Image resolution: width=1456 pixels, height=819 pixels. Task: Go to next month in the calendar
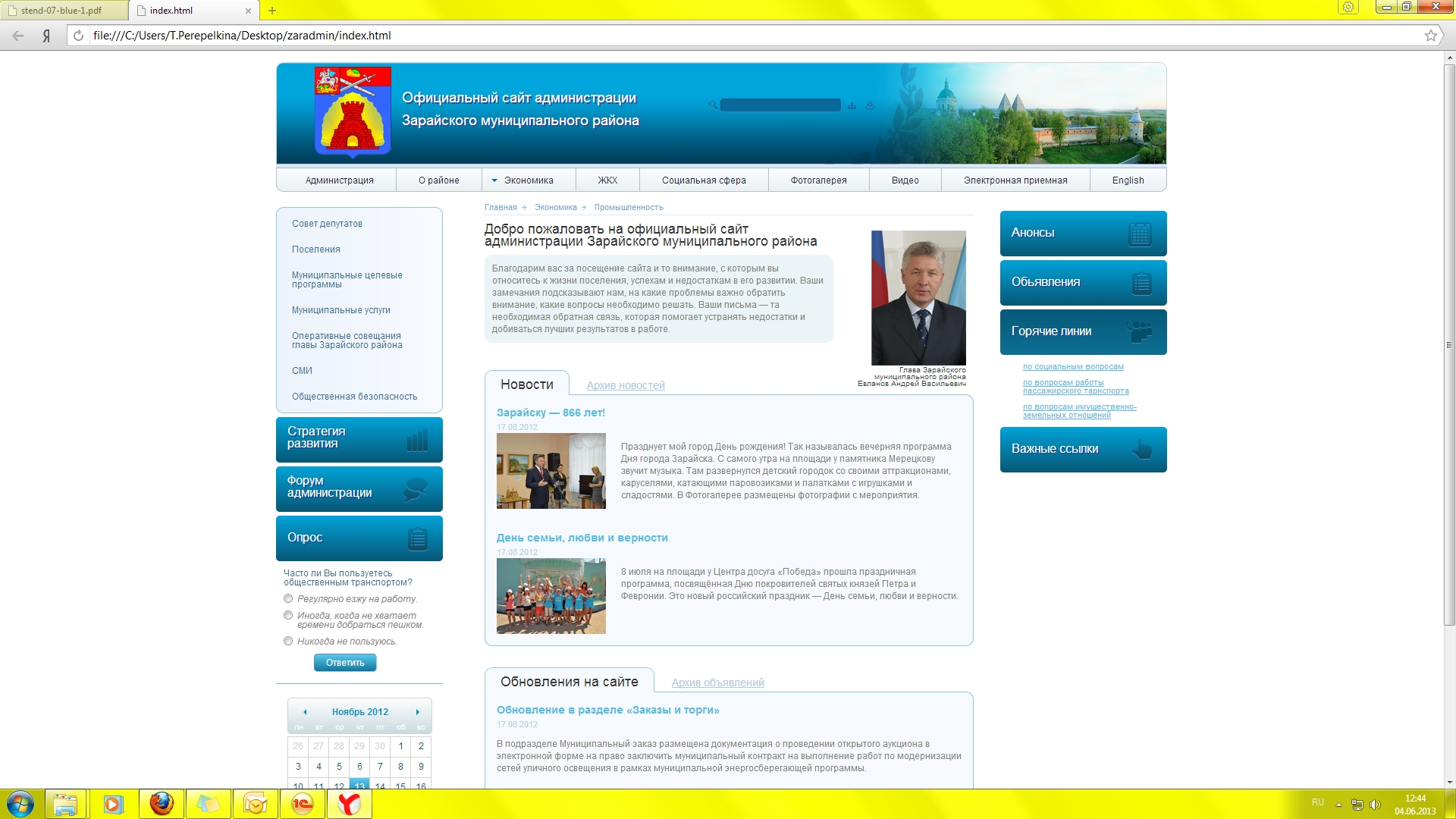point(417,712)
